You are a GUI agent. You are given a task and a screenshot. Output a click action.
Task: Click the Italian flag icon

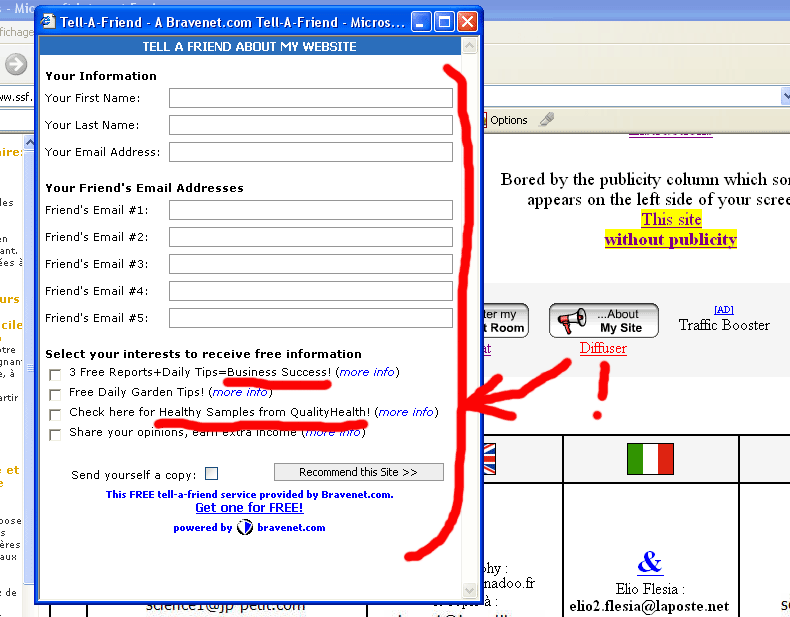point(650,459)
